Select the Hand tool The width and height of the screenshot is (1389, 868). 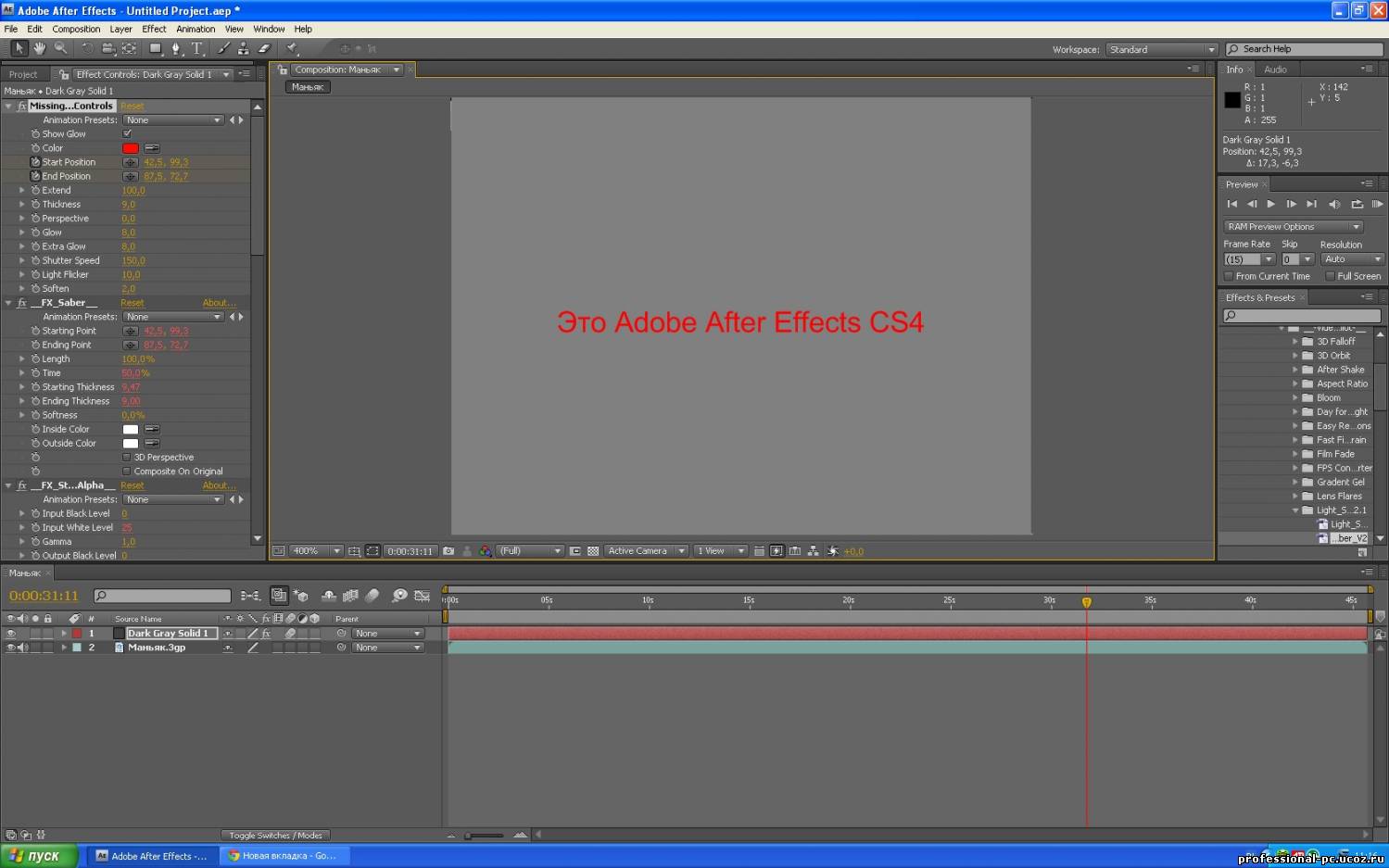[x=40, y=48]
